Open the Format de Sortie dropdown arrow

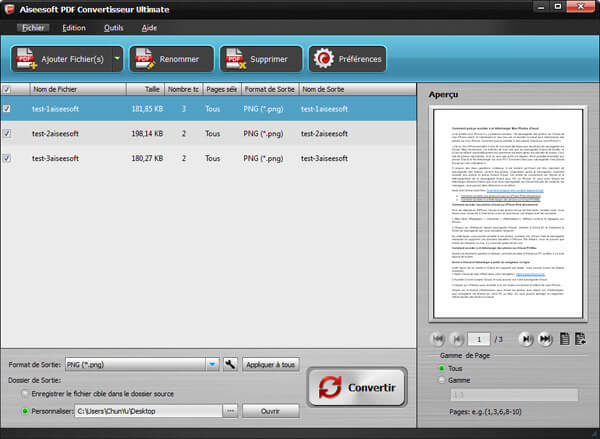pos(212,365)
